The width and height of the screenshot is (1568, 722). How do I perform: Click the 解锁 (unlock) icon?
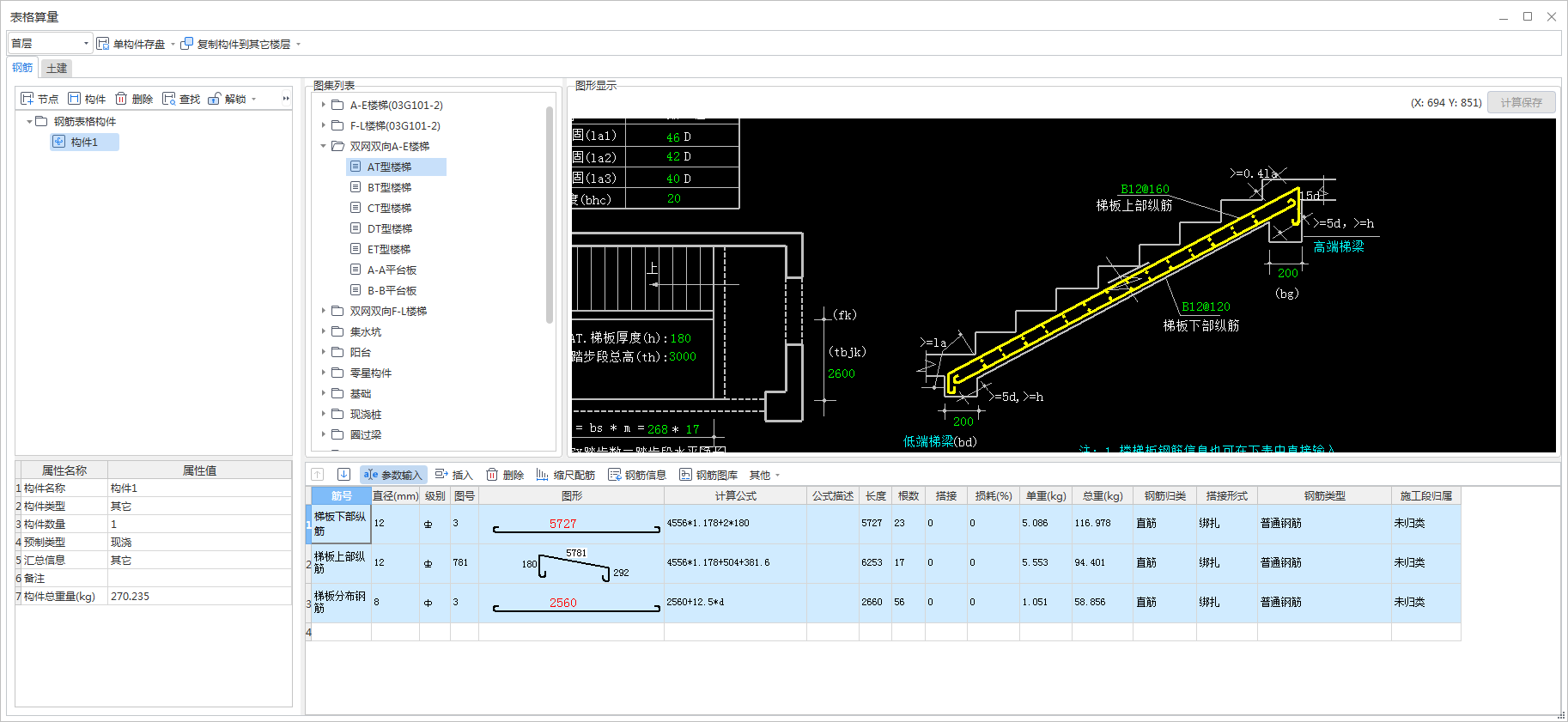215,99
